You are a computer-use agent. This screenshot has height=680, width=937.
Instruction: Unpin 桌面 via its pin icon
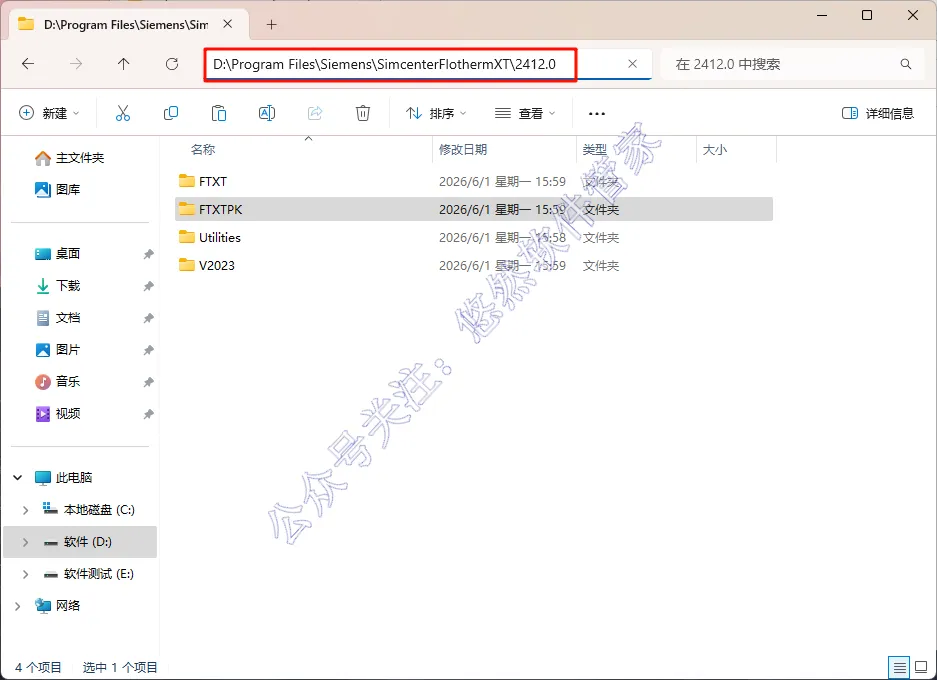pyautogui.click(x=148, y=254)
